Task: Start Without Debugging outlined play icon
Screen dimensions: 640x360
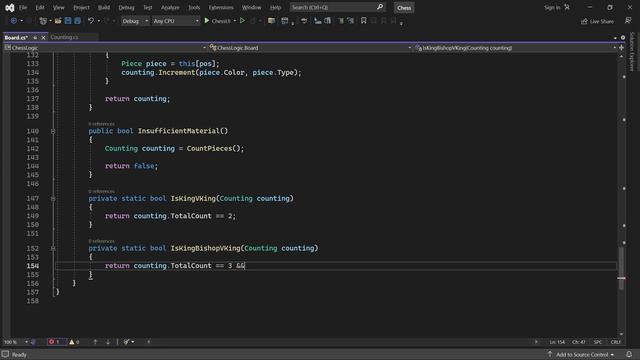Action: pyautogui.click(x=242, y=20)
